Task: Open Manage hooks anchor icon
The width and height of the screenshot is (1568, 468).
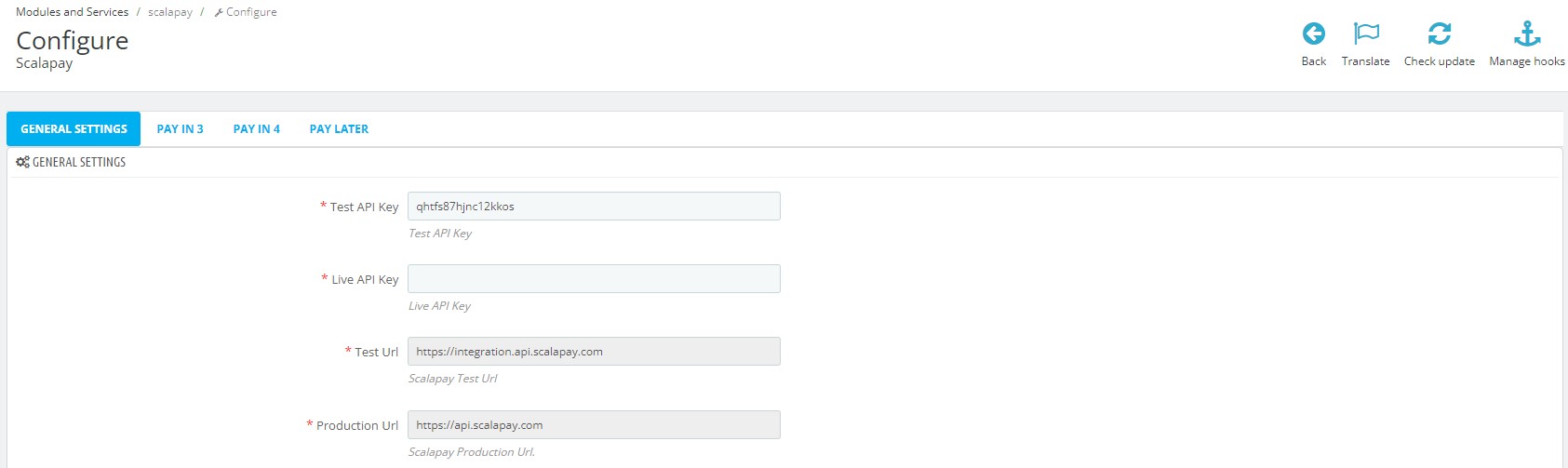Action: [1527, 34]
